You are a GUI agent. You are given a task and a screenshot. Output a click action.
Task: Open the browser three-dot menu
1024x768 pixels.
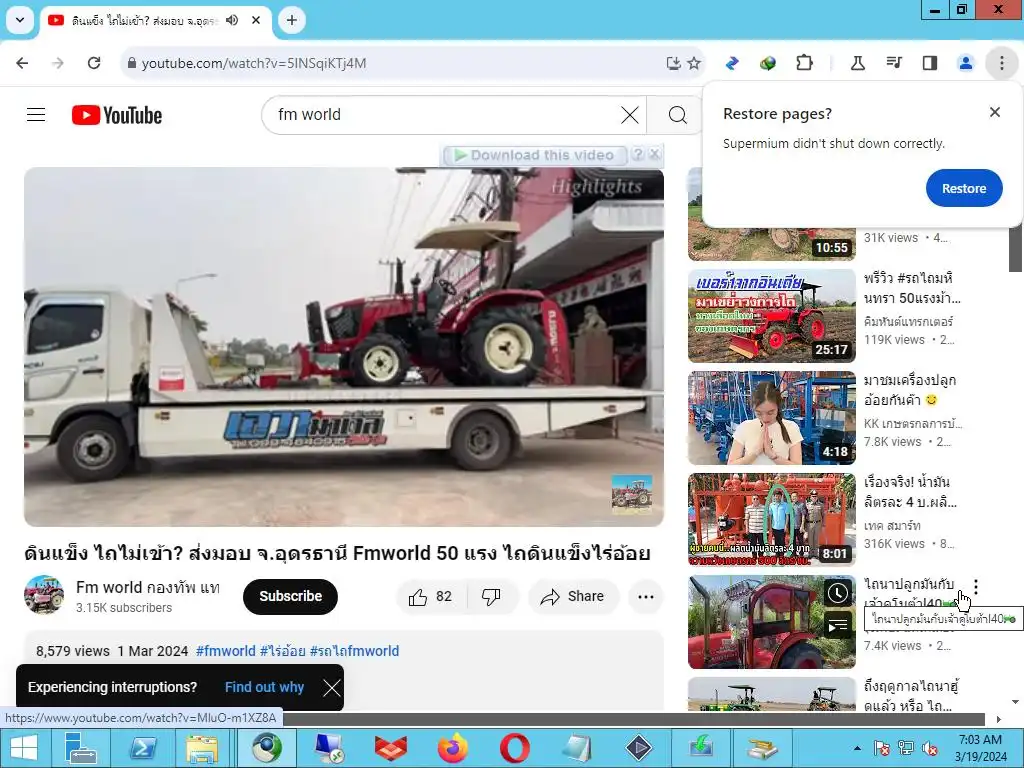(1002, 63)
